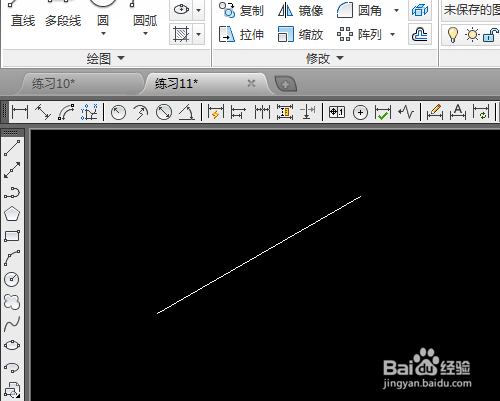The height and width of the screenshot is (401, 500).
Task: Select the Radius dimension tool
Action: pos(118,112)
